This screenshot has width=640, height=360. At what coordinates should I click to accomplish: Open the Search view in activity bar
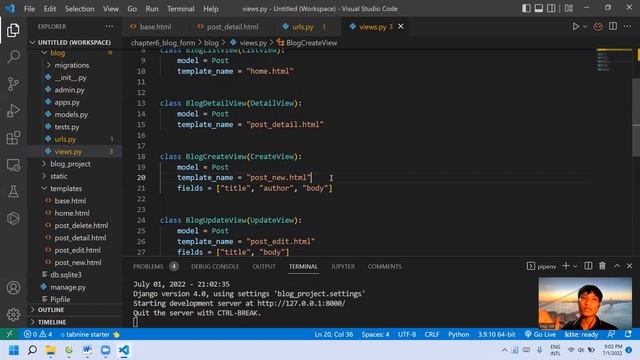point(13,57)
